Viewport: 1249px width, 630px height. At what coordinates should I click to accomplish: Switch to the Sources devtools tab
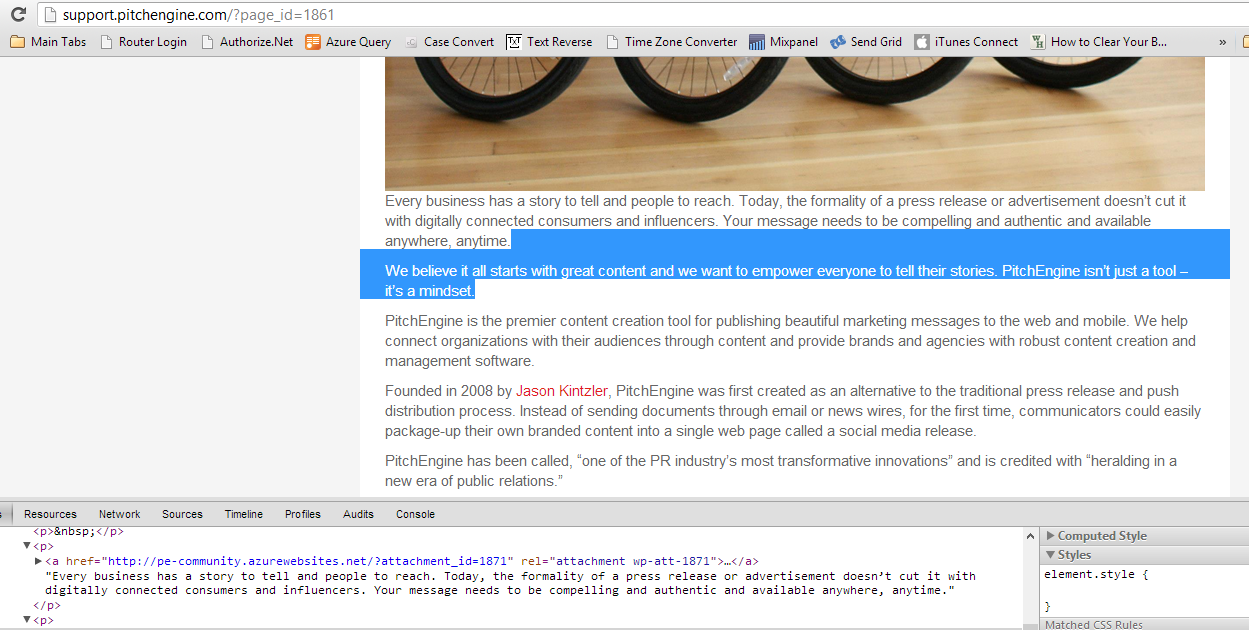(x=182, y=514)
